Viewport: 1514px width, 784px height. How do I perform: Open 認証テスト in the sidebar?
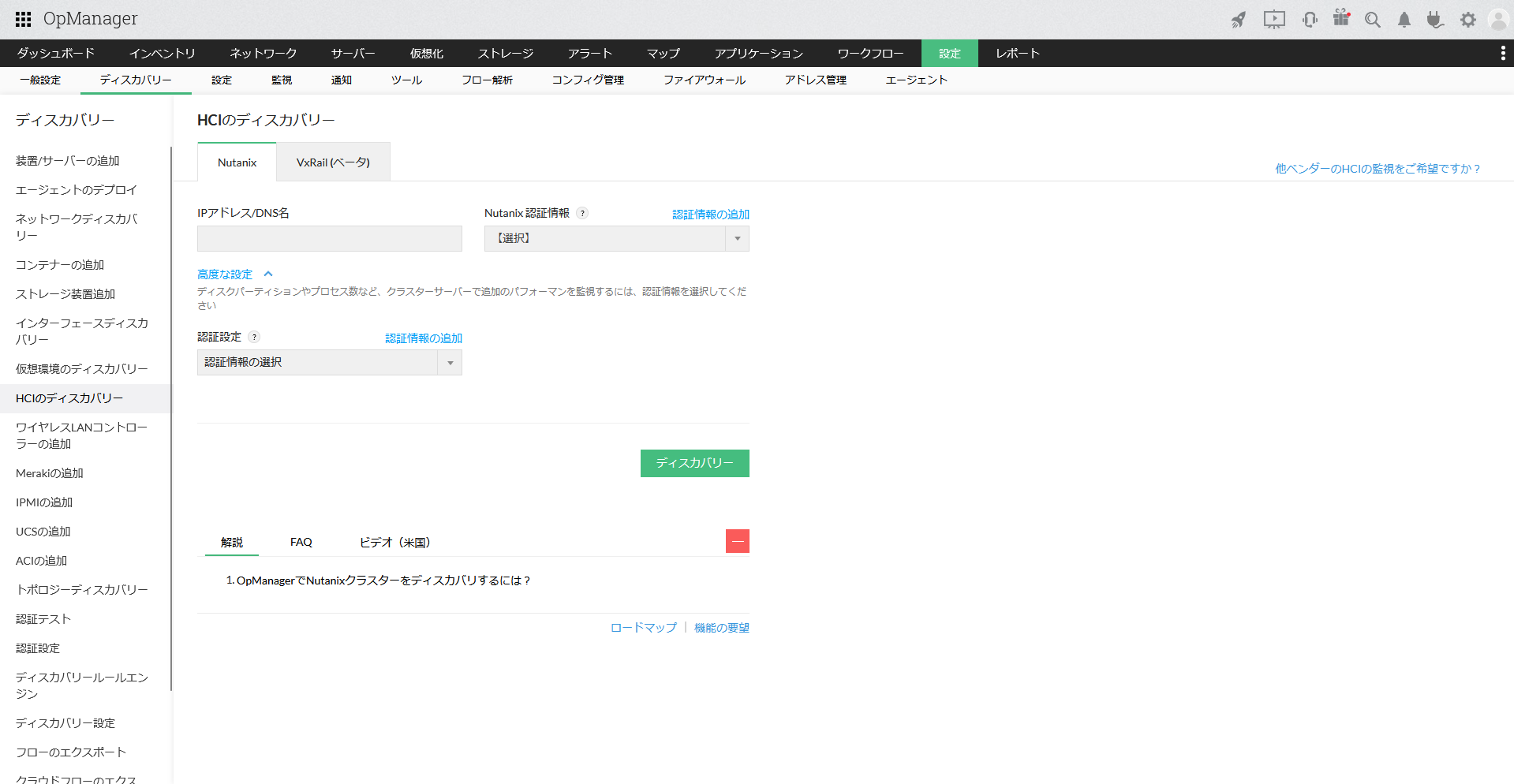pyautogui.click(x=43, y=619)
